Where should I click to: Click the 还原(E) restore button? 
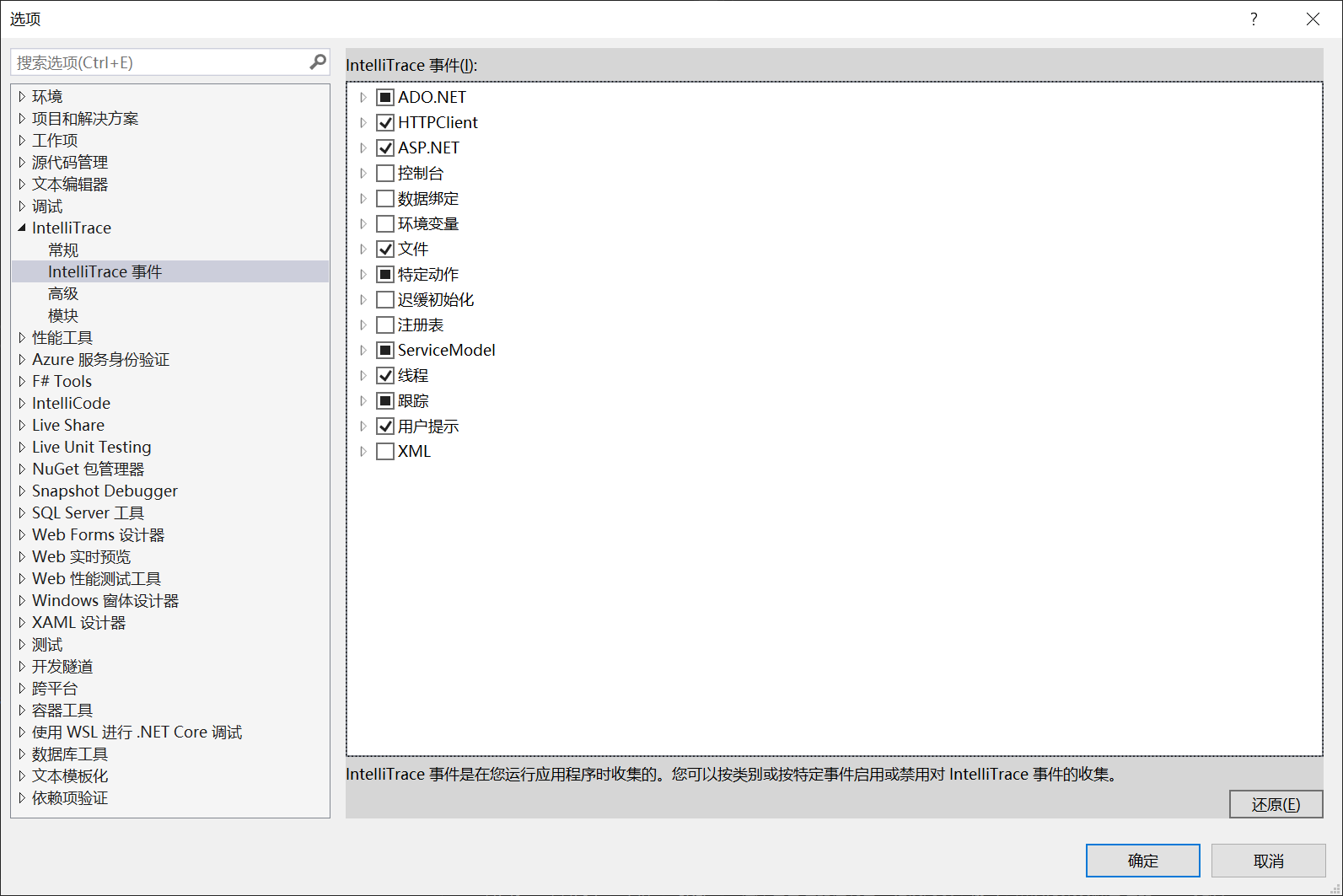[1276, 804]
